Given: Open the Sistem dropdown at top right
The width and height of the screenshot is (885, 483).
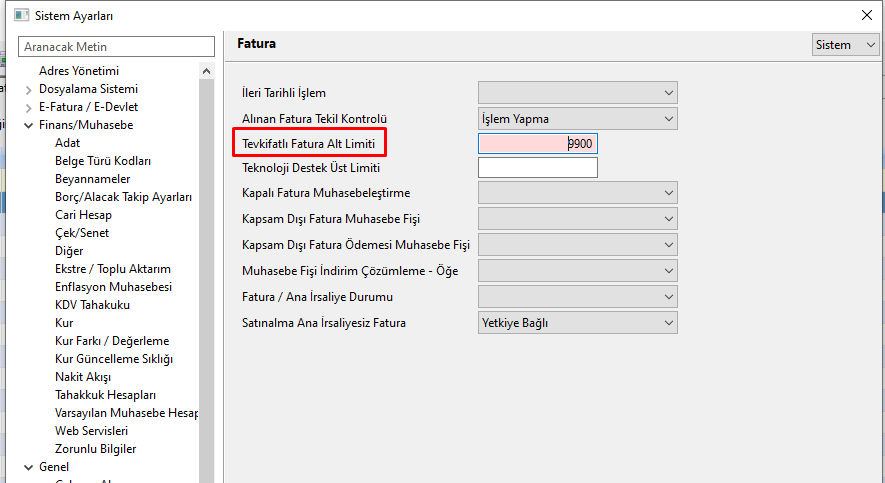Looking at the screenshot, I should pos(846,45).
